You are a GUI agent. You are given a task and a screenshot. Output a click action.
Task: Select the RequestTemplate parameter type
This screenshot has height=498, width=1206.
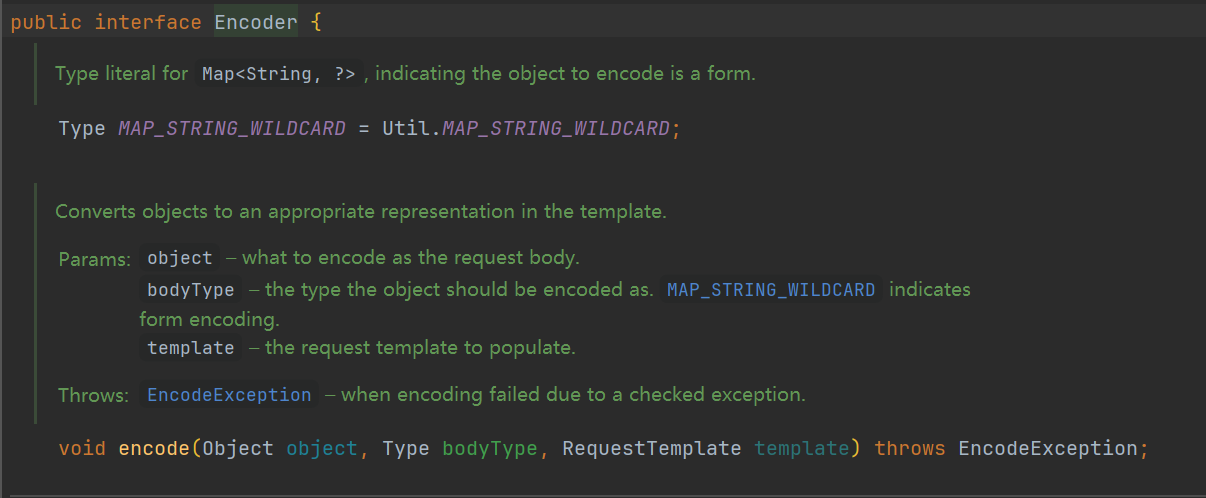(x=651, y=448)
